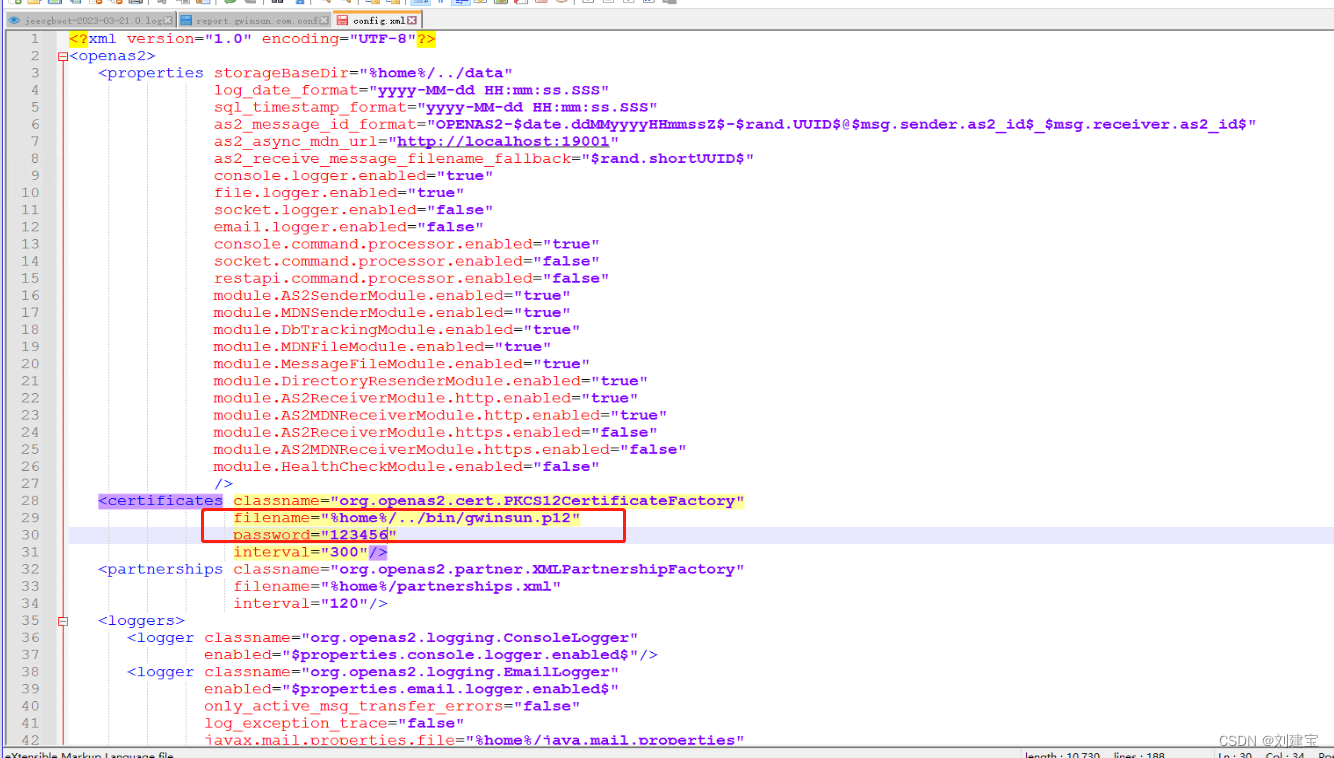Click line number 30 in the margin

(30, 535)
